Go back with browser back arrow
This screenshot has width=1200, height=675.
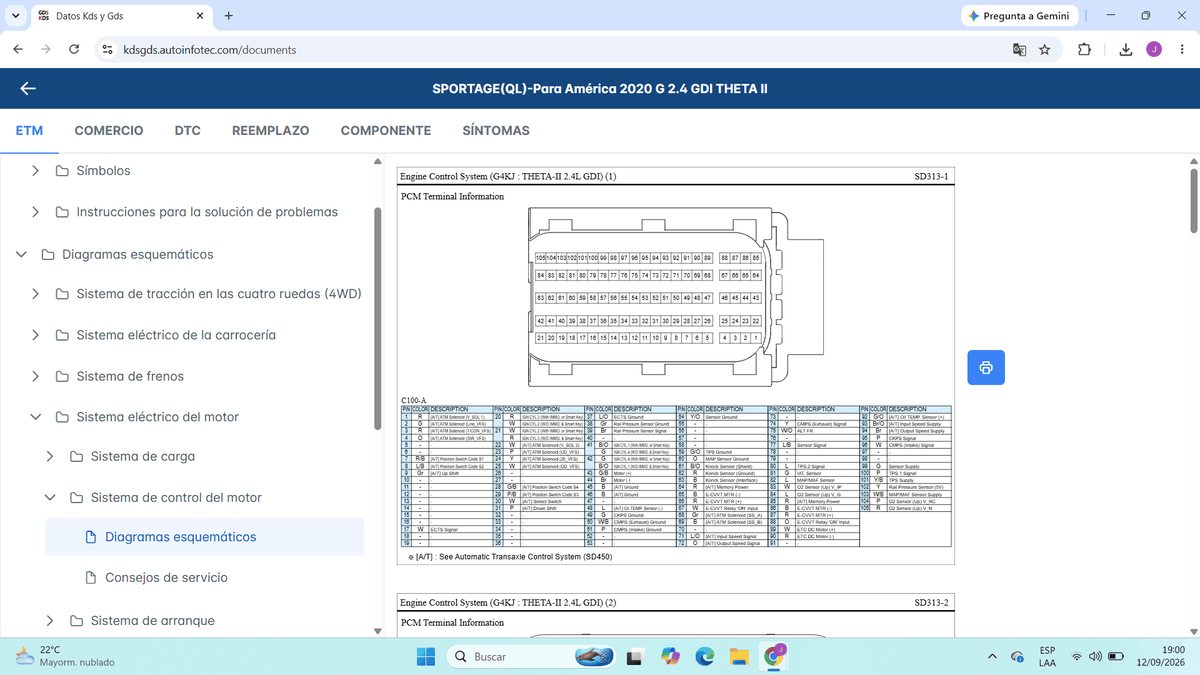[x=19, y=50]
